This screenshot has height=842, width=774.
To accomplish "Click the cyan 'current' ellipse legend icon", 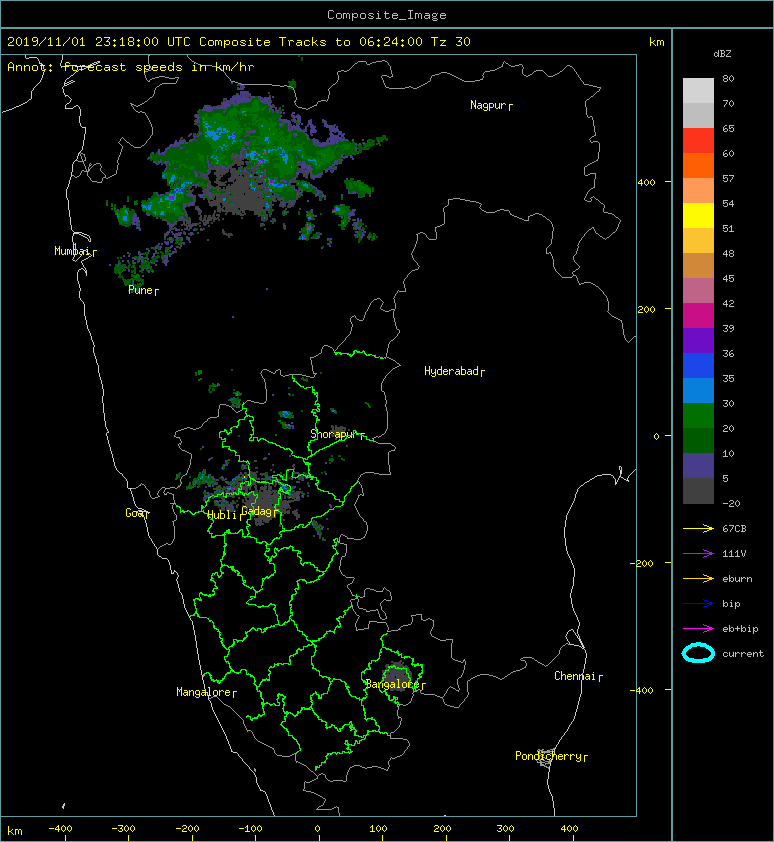I will 698,653.
